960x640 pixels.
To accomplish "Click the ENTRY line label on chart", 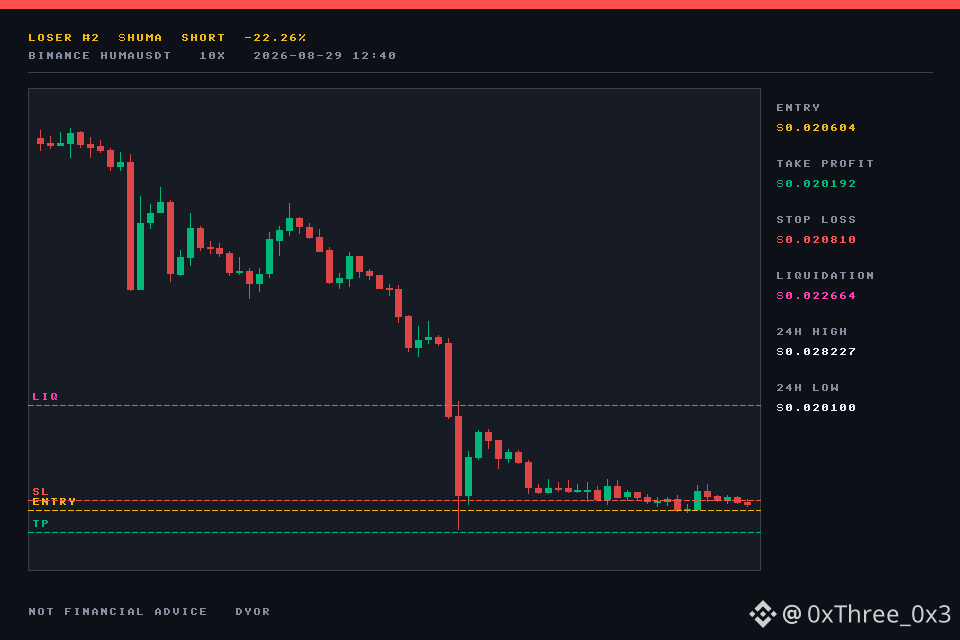I will tap(54, 502).
